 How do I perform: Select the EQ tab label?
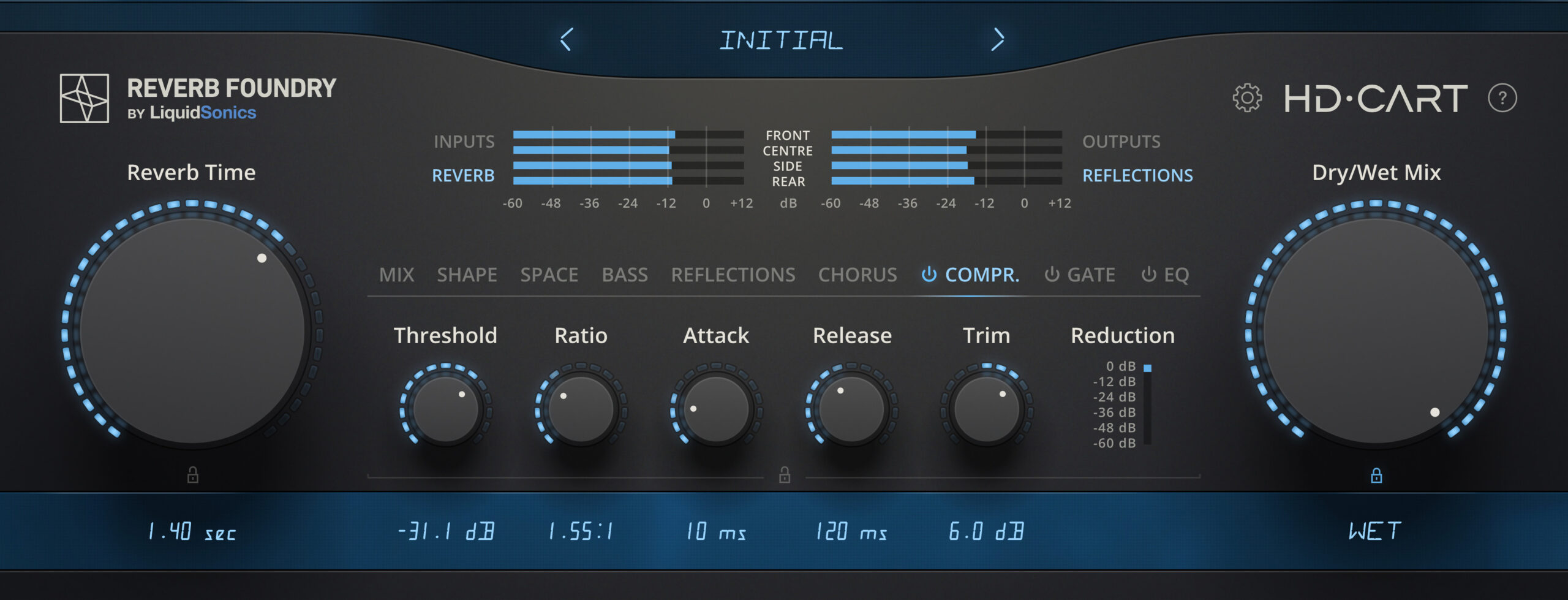1176,275
